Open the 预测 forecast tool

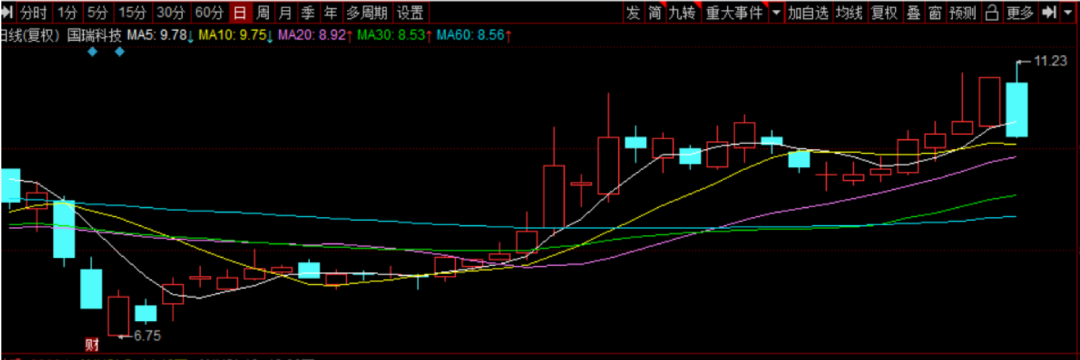963,12
